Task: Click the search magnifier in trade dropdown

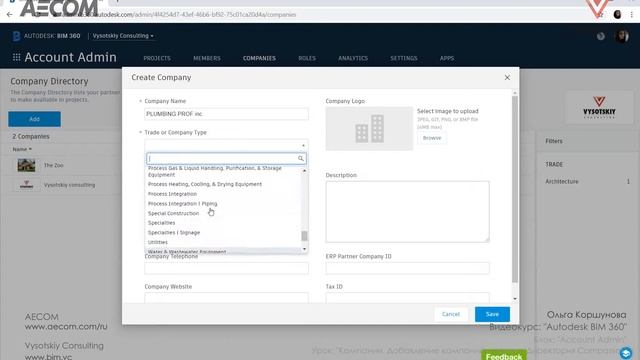Action: point(301,158)
